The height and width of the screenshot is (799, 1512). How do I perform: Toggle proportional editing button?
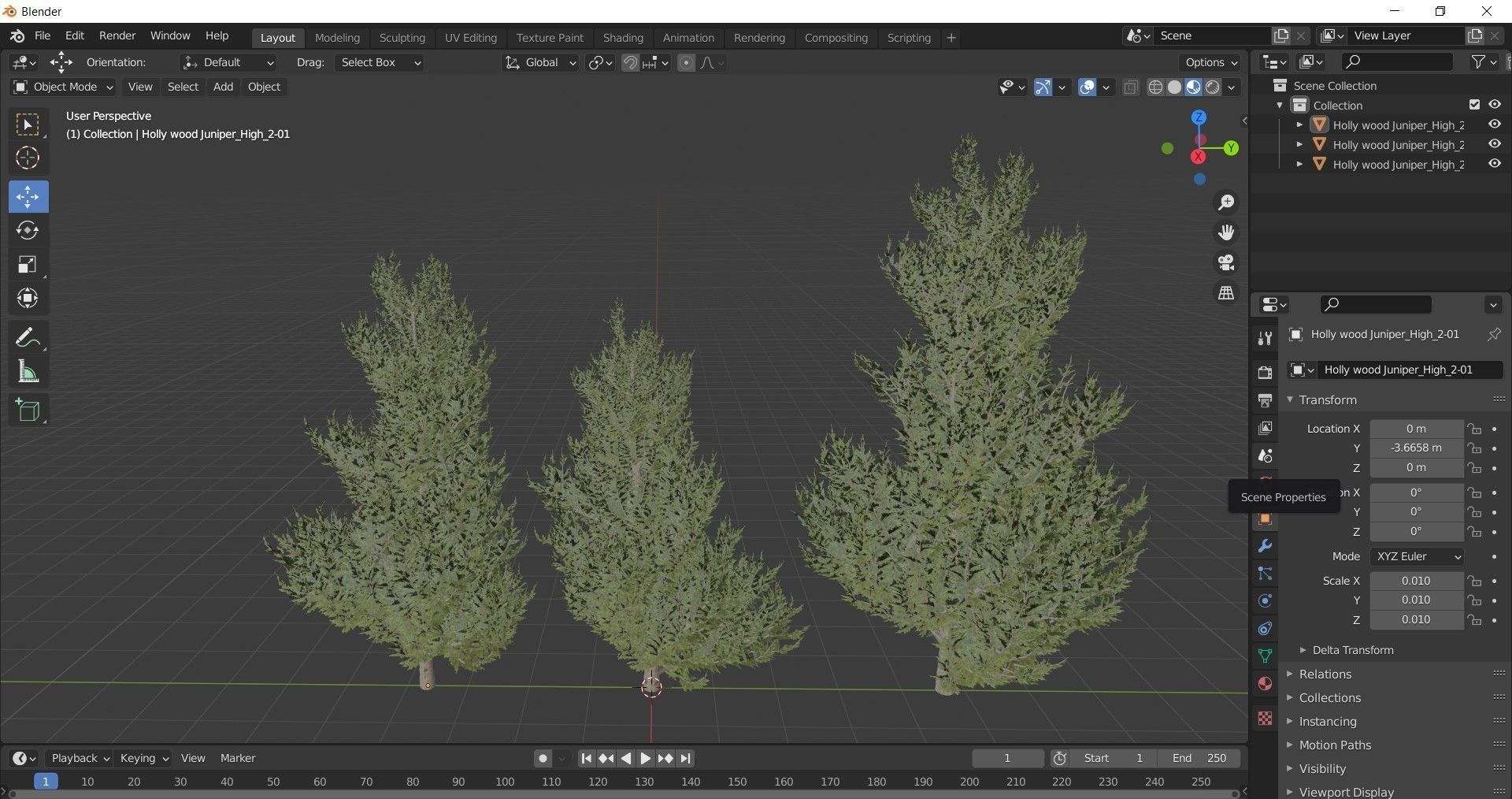[x=687, y=62]
